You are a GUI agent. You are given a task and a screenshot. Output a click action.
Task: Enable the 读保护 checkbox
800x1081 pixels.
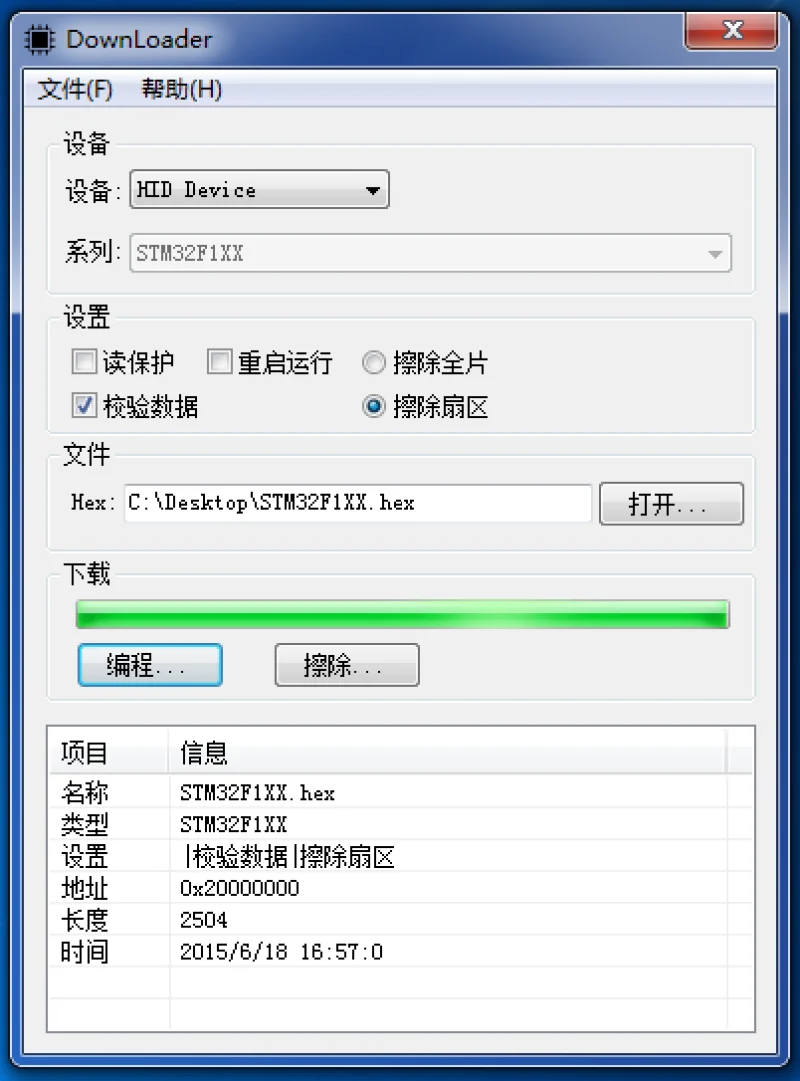coord(84,361)
